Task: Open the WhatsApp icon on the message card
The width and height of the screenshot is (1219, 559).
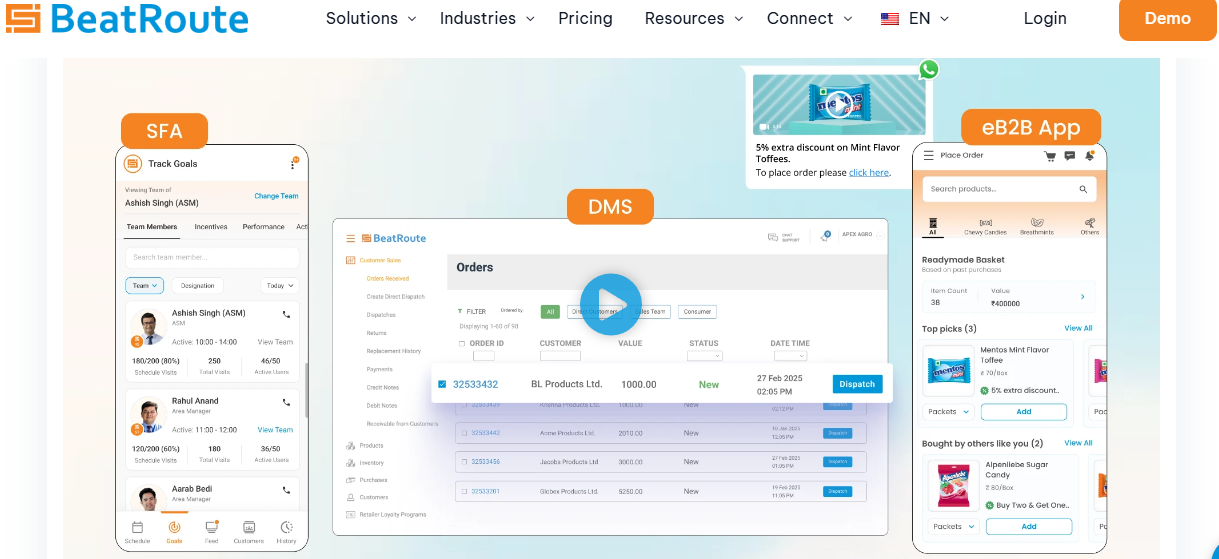Action: pos(929,69)
